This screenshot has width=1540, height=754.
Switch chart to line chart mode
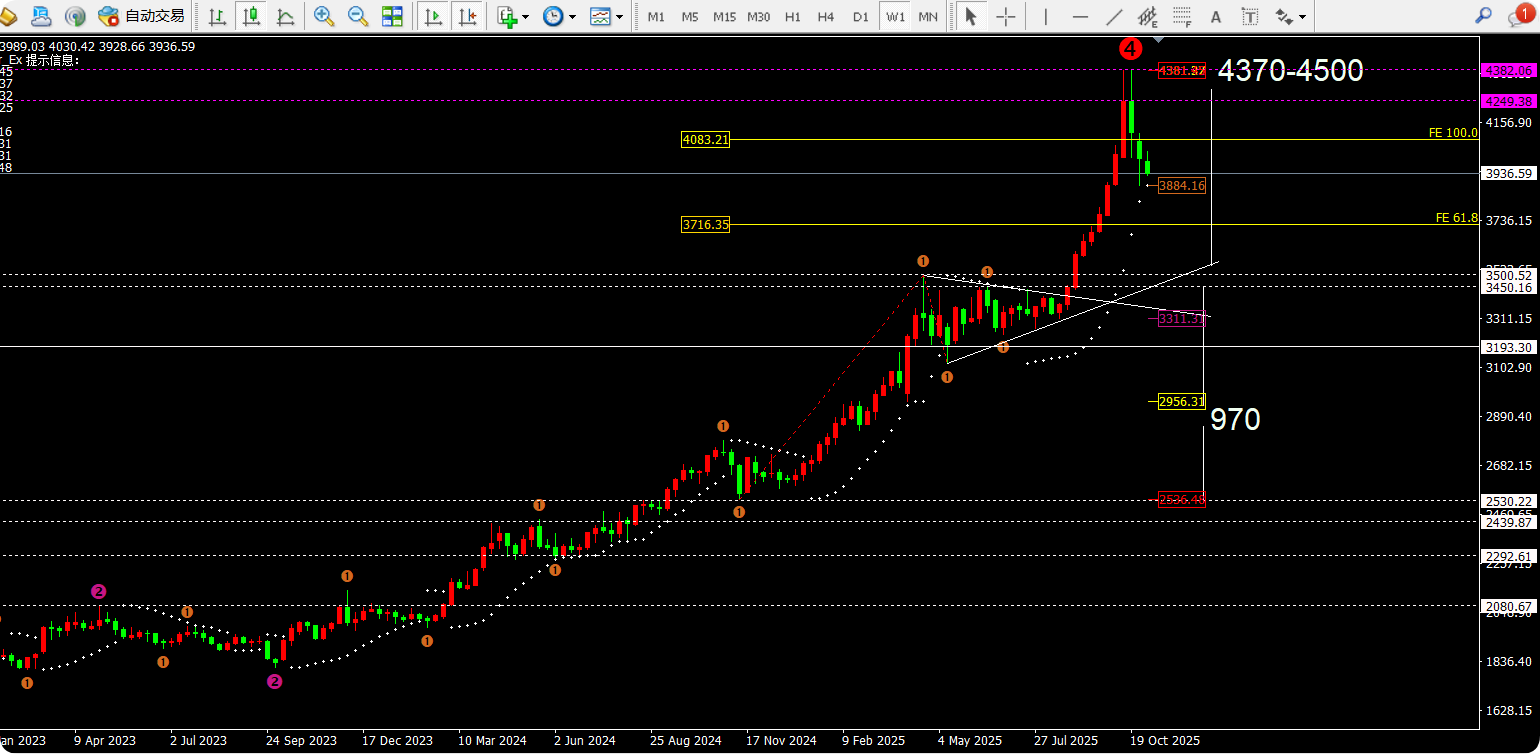pyautogui.click(x=285, y=16)
